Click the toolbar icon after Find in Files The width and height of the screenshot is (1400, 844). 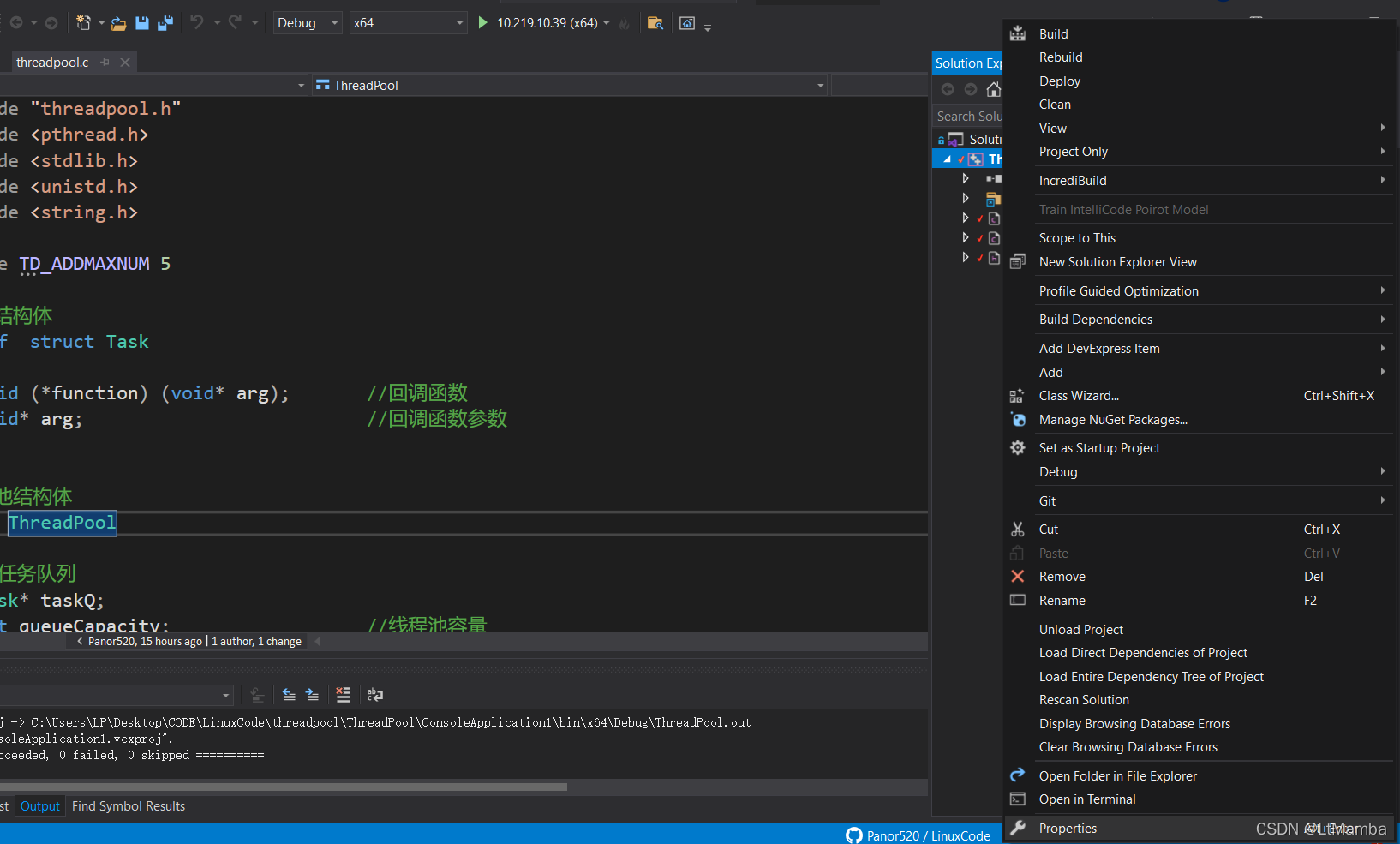coord(687,23)
